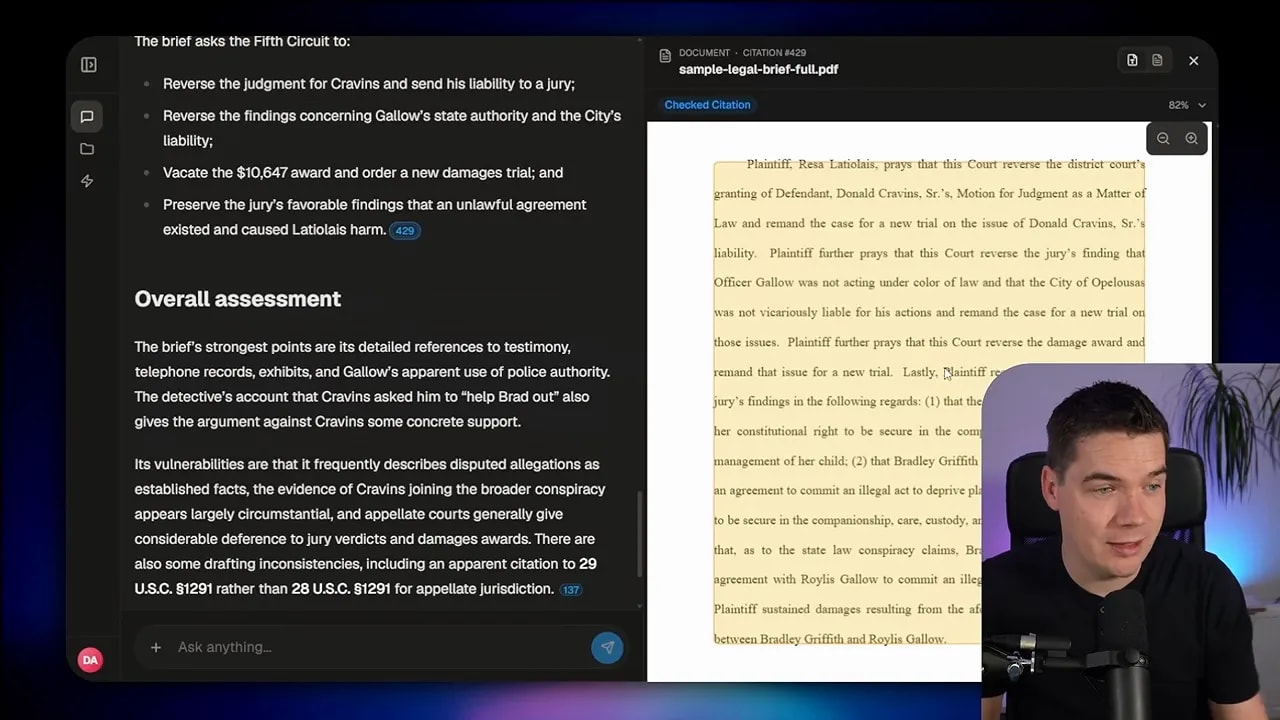Open the 82% zoom level dropdown
This screenshot has height=720, width=1280.
tap(1187, 105)
